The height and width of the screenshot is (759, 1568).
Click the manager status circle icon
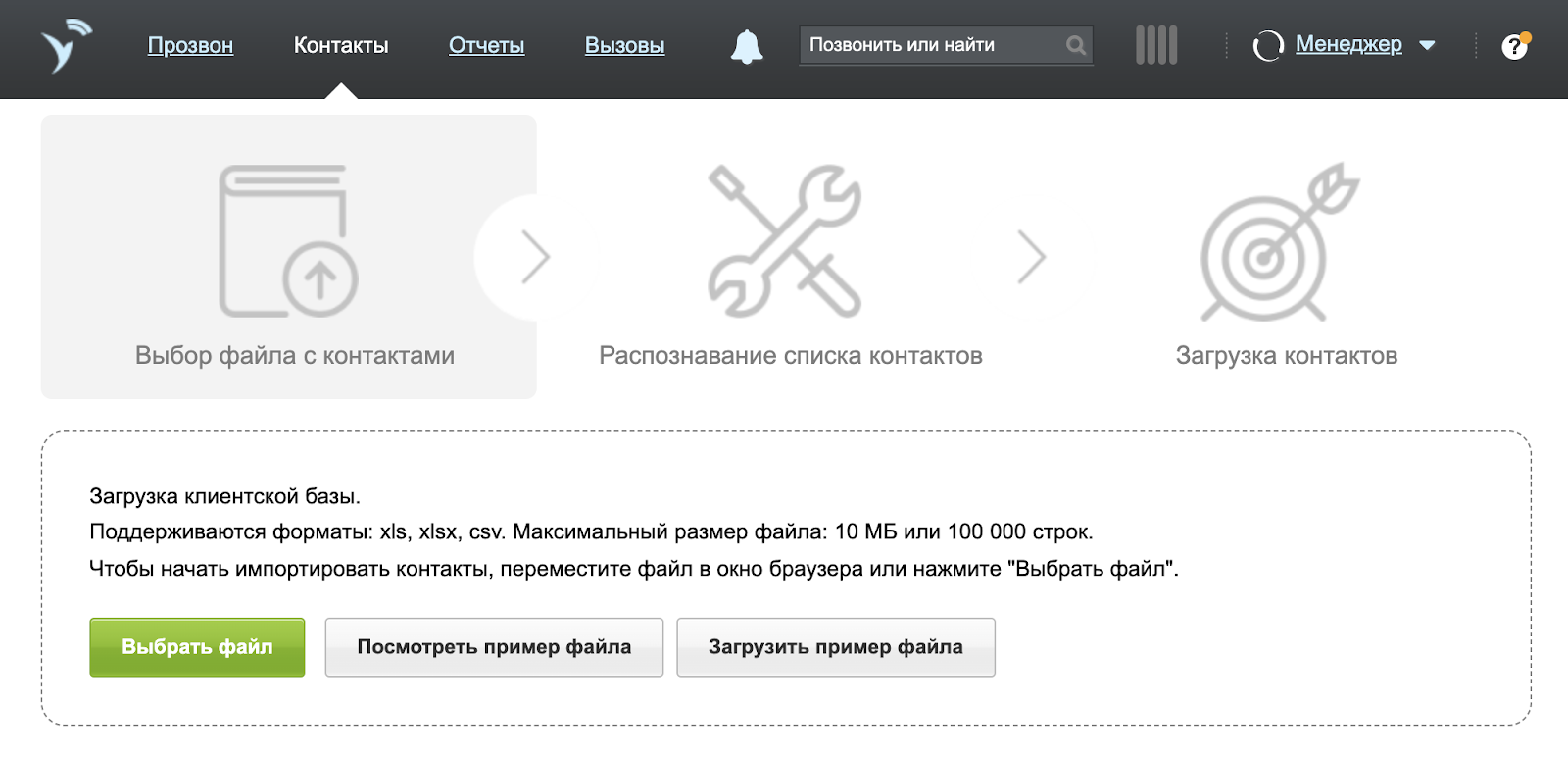[x=1268, y=46]
